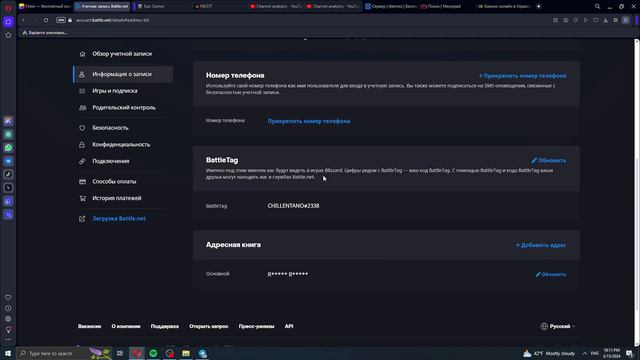This screenshot has width=640, height=360.
Task: Open downloads icon in browser toolbar
Action: (606, 20)
